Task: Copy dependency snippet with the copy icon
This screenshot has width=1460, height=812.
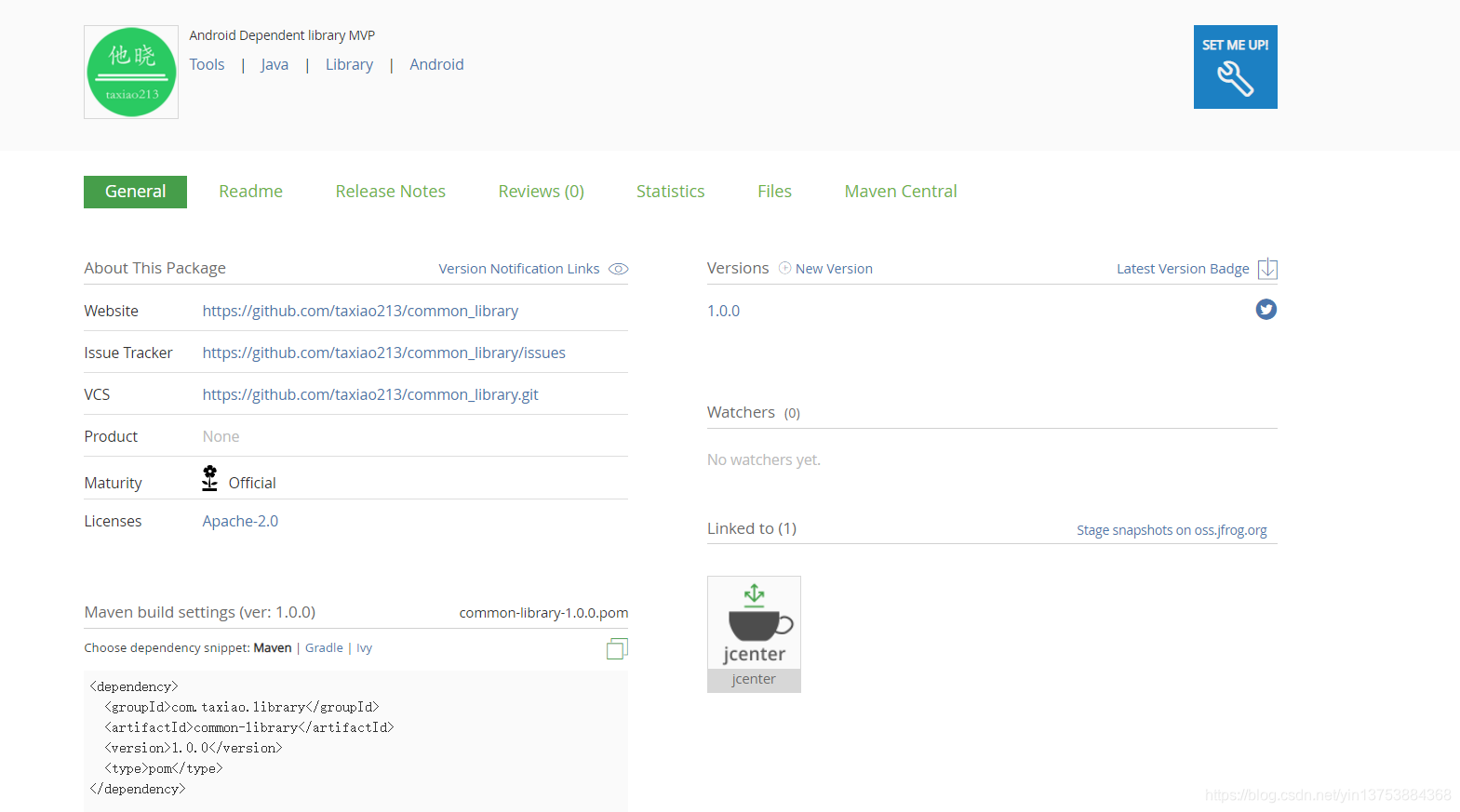Action: (x=617, y=648)
